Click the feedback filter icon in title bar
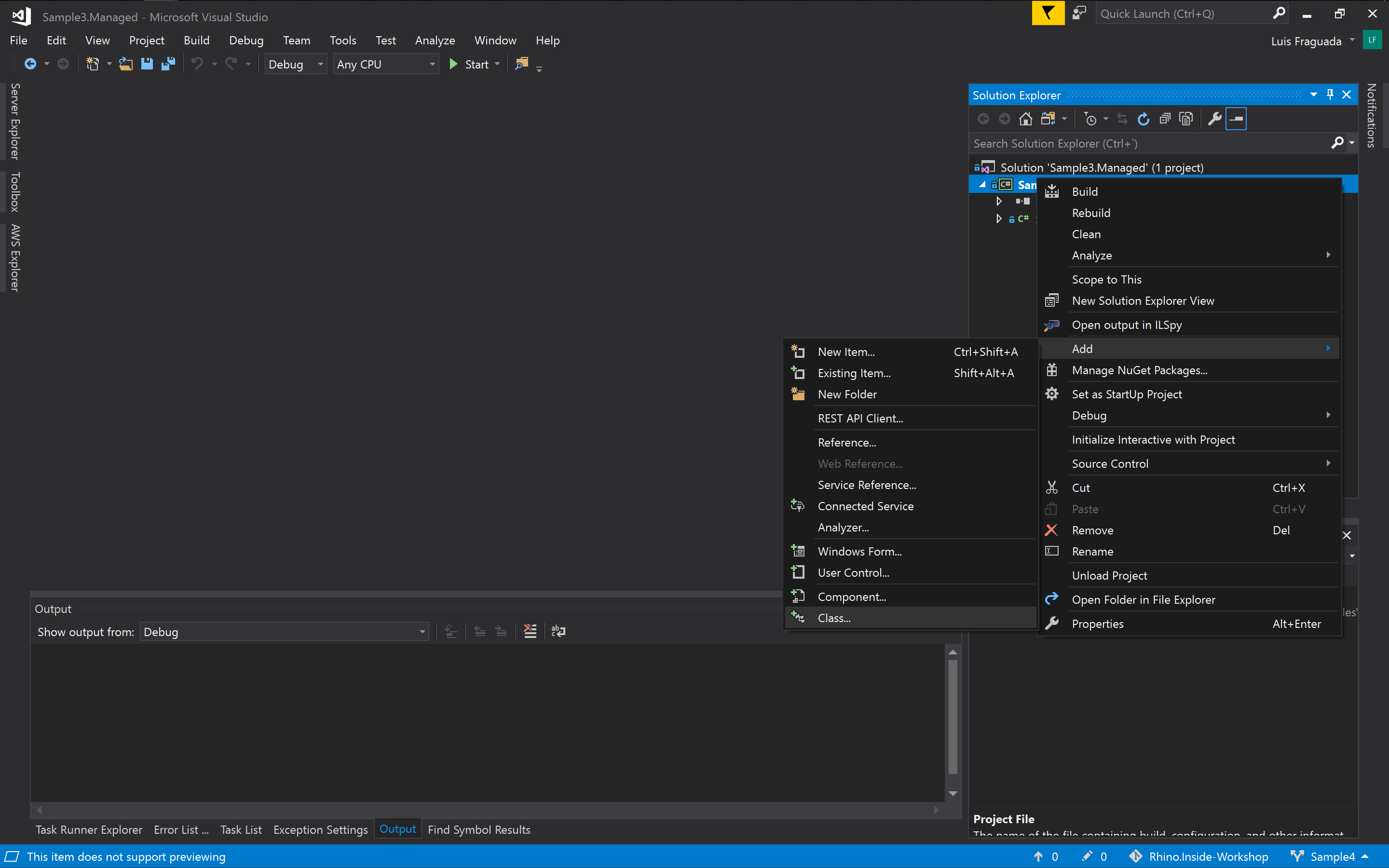This screenshot has height=868, width=1389. 1048,14
